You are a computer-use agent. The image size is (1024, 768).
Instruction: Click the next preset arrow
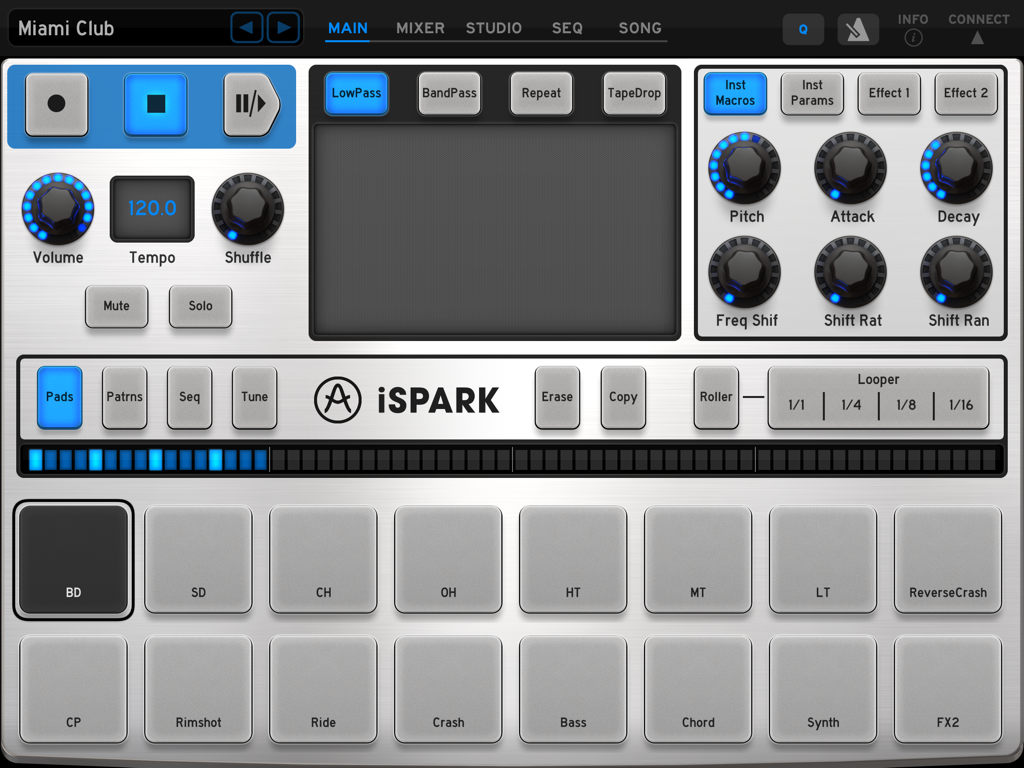point(284,27)
